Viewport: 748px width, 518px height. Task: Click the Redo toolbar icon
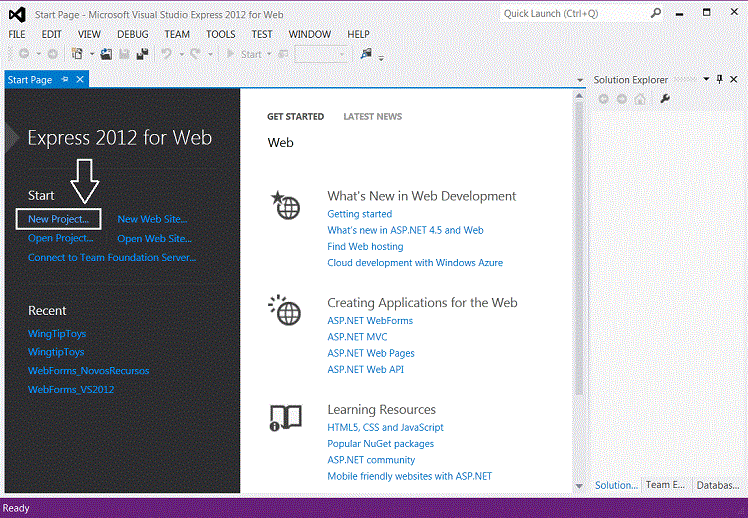click(x=195, y=54)
